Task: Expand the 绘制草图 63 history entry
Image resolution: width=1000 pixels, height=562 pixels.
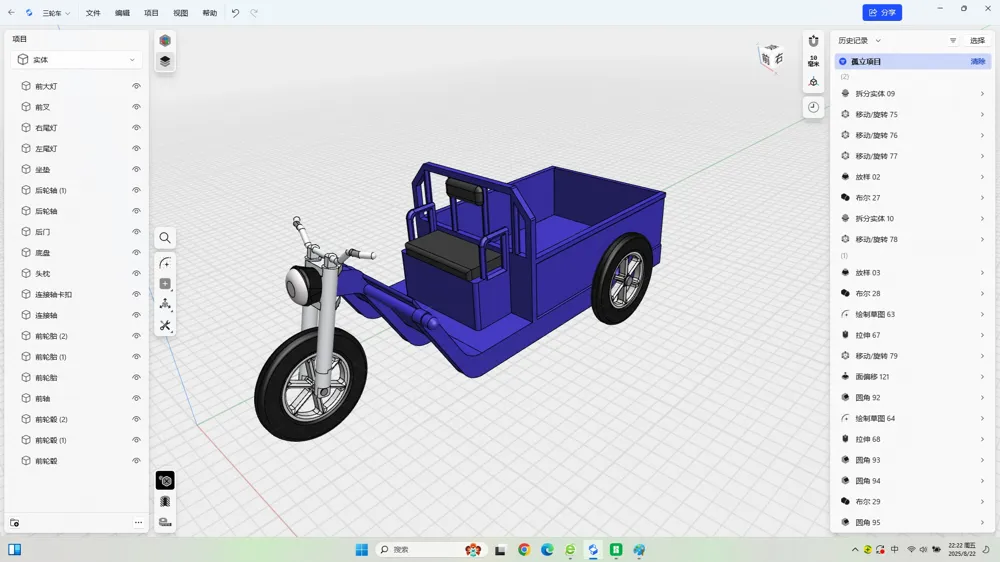Action: 982,314
